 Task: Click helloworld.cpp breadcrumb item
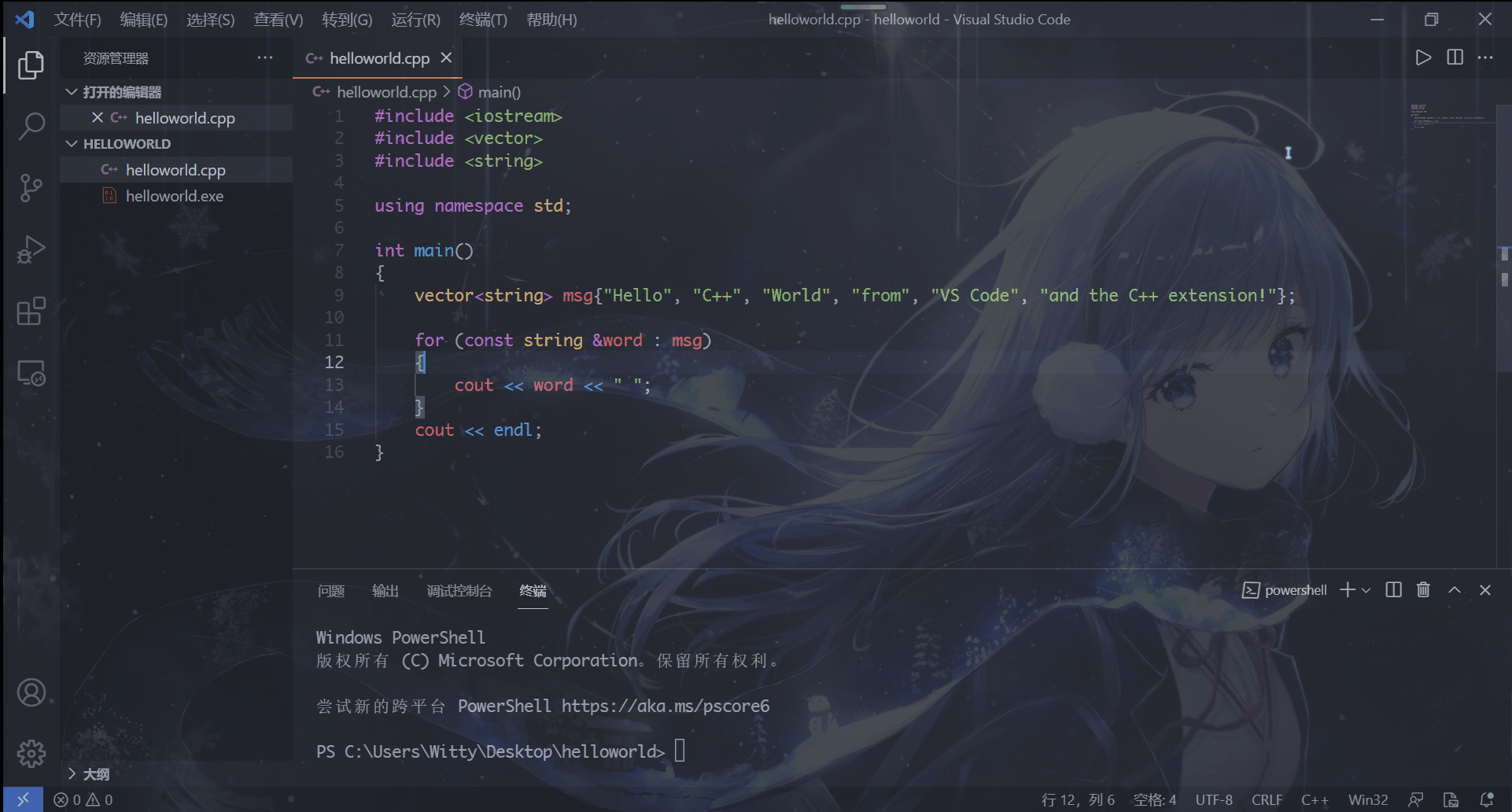(386, 92)
